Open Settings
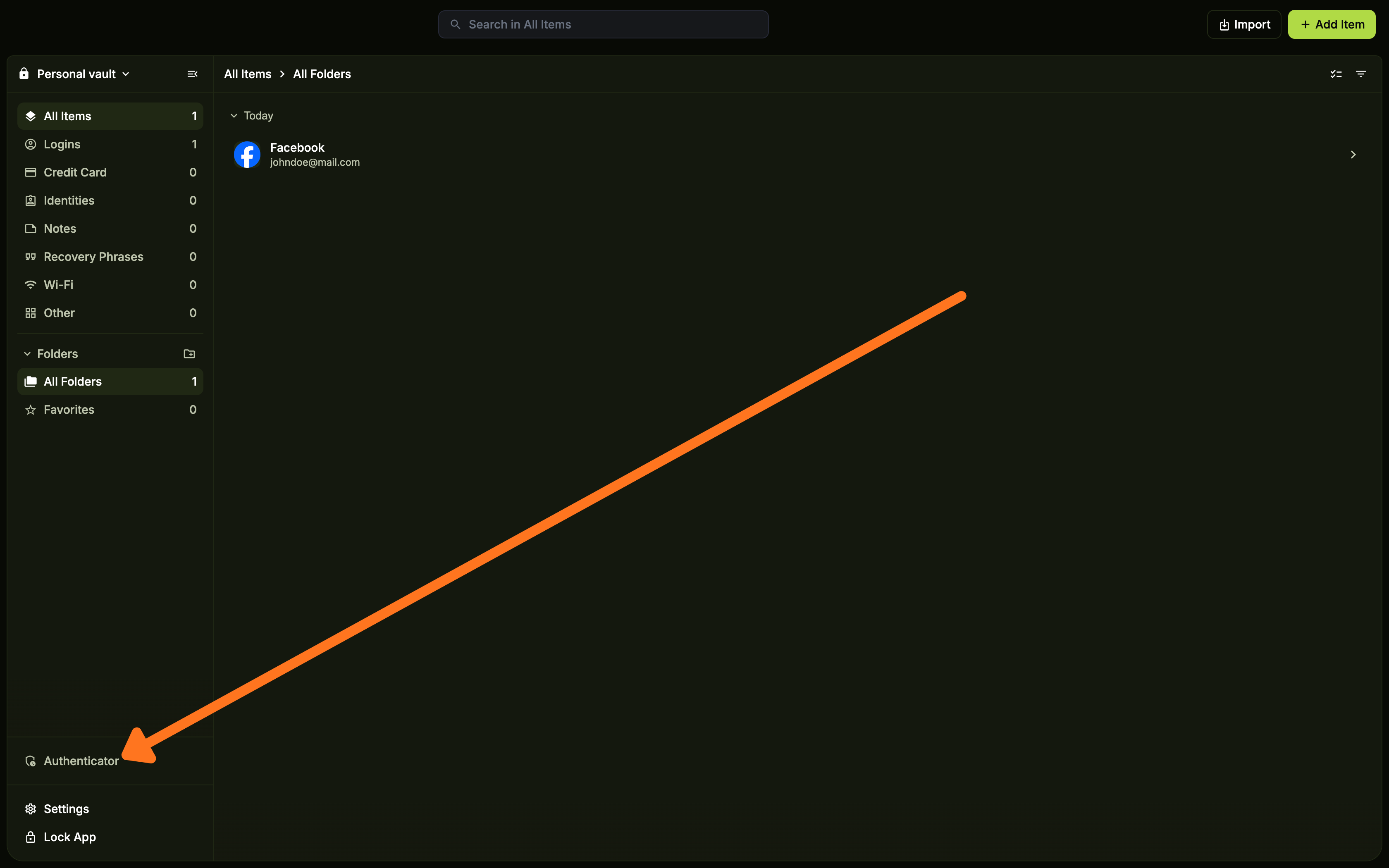This screenshot has height=868, width=1389. tap(110, 809)
